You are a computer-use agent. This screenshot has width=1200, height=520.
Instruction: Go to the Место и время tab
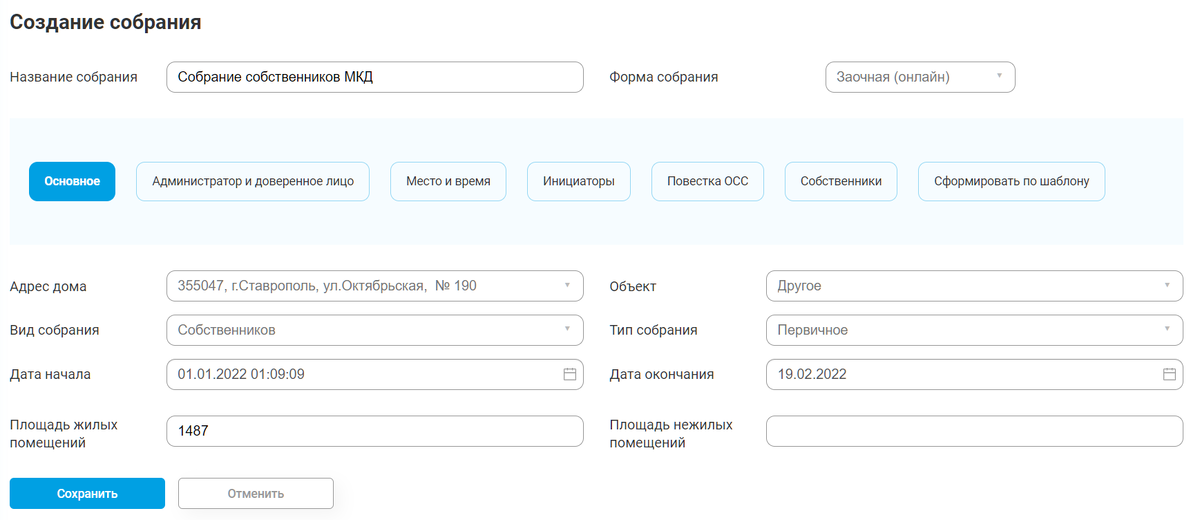point(448,182)
